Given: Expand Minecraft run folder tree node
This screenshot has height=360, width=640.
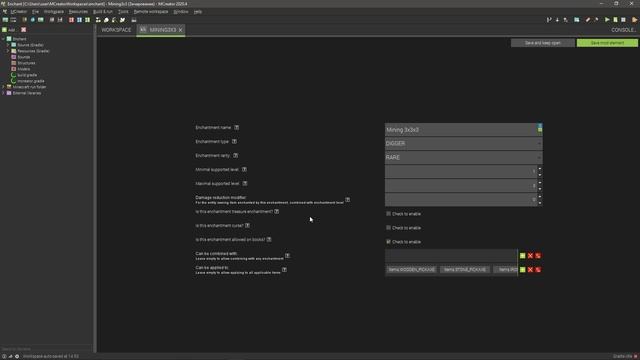Looking at the screenshot, I should (4, 87).
